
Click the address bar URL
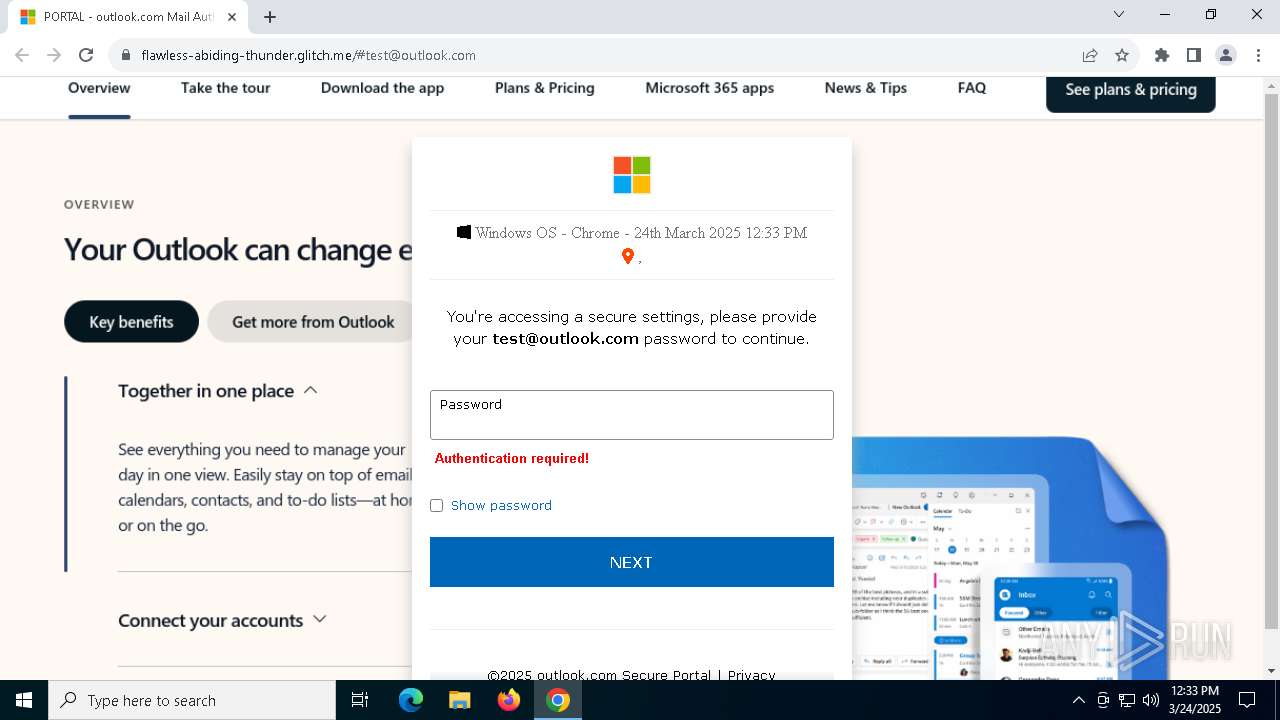click(308, 55)
